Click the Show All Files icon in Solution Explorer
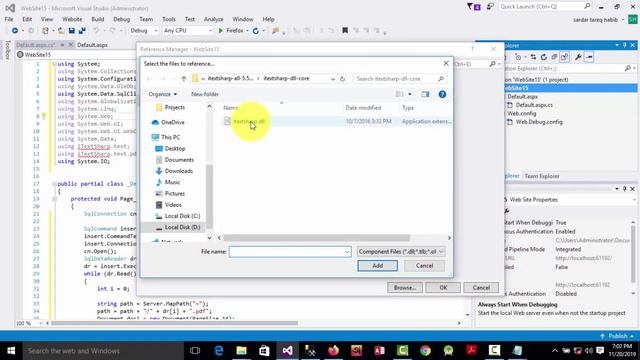Viewport: 640px width, 360px height. click(x=564, y=57)
